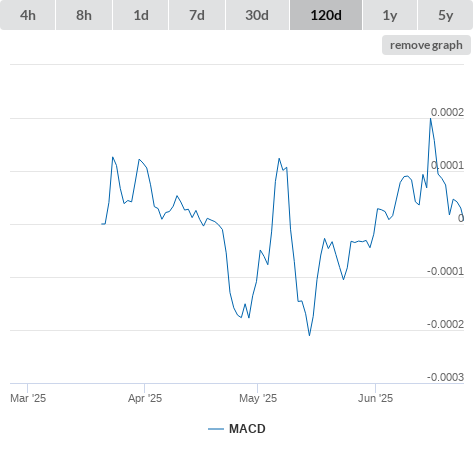Click the MACD lowest trough in mid-May
The height and width of the screenshot is (455, 474).
click(309, 335)
